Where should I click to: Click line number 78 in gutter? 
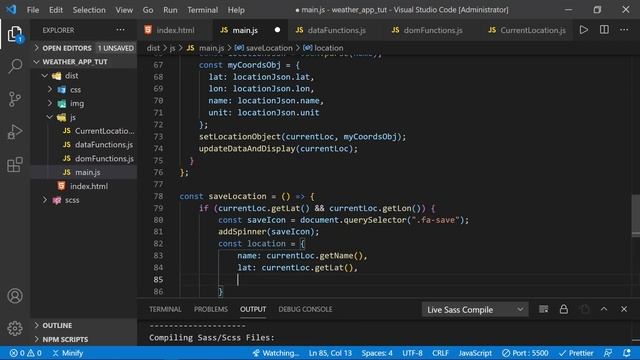click(x=158, y=196)
